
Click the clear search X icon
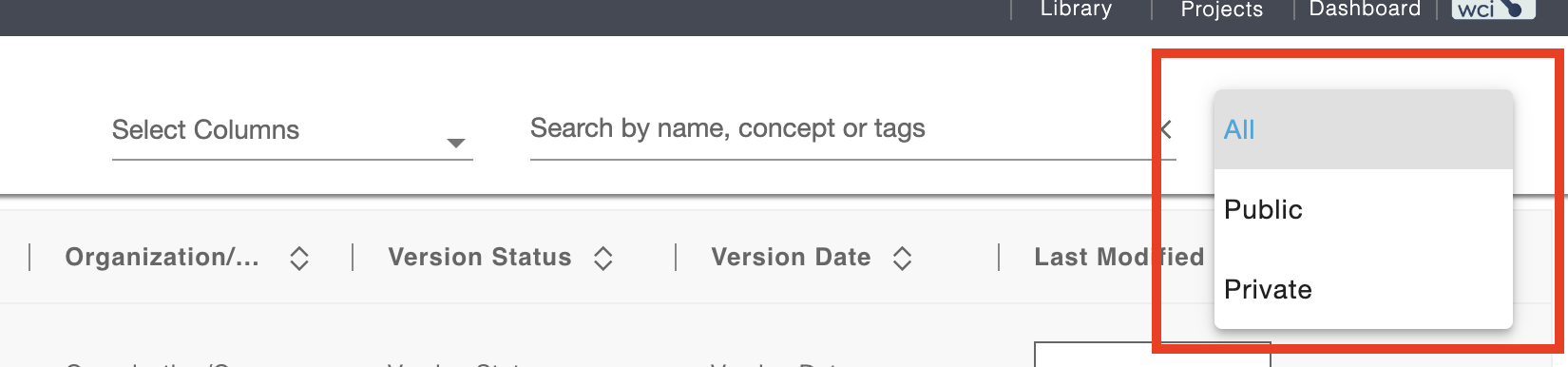[x=1165, y=129]
